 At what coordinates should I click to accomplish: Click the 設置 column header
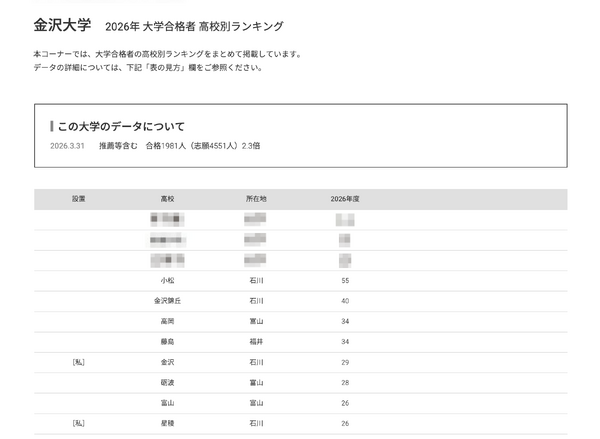click(x=78, y=199)
